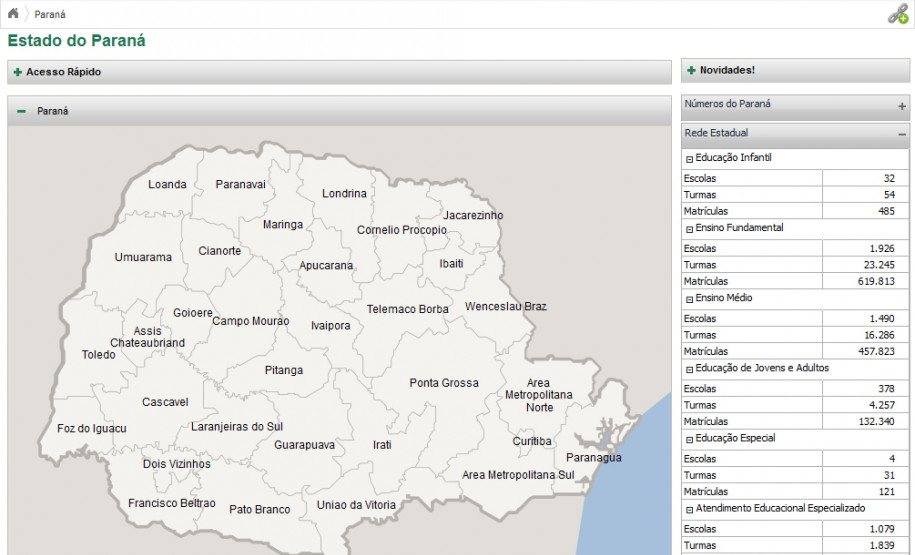
Task: Choose Ponta Grossa on the map
Action: click(x=443, y=383)
